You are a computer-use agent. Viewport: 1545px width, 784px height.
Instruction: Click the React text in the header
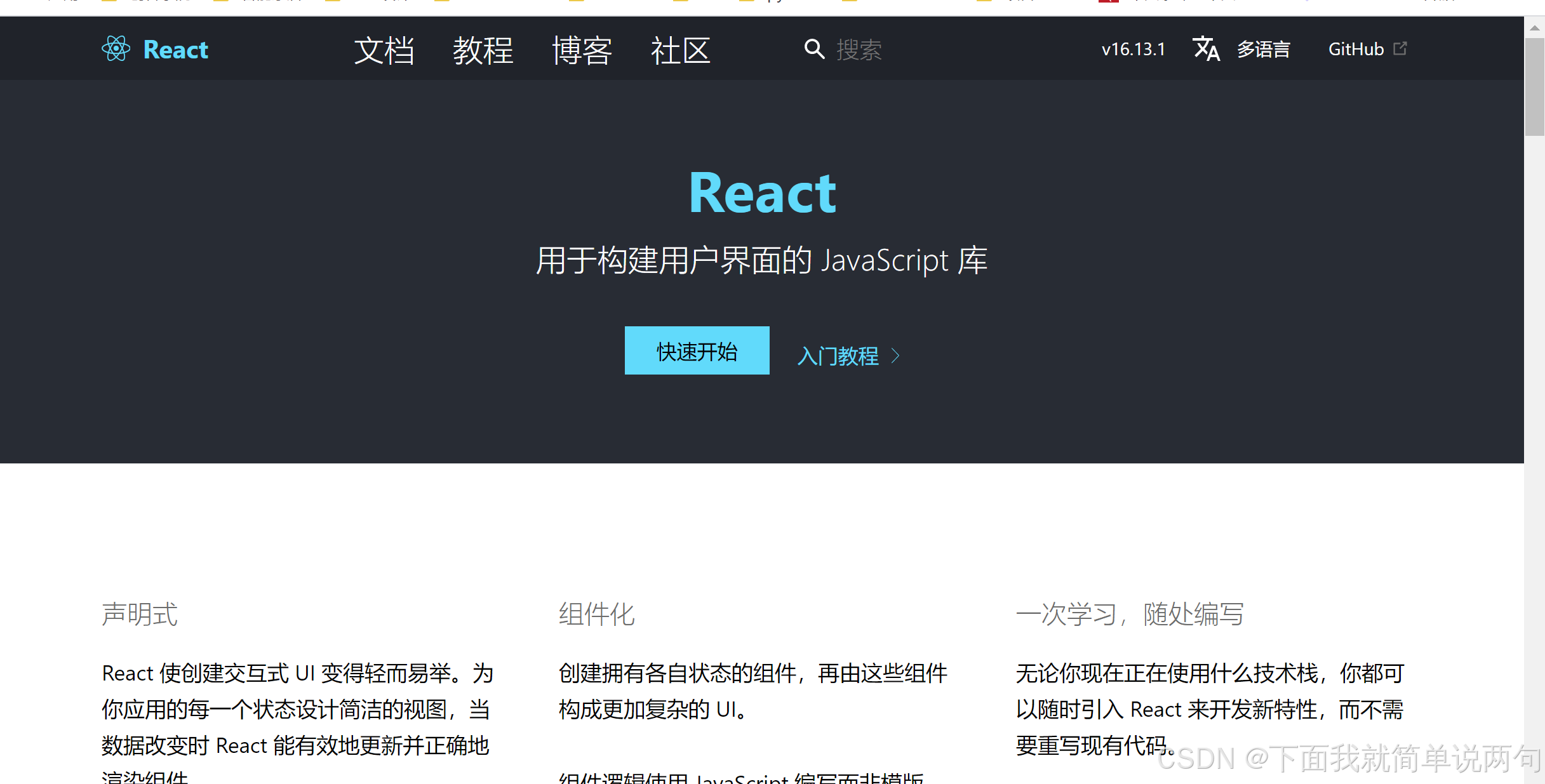(x=176, y=50)
